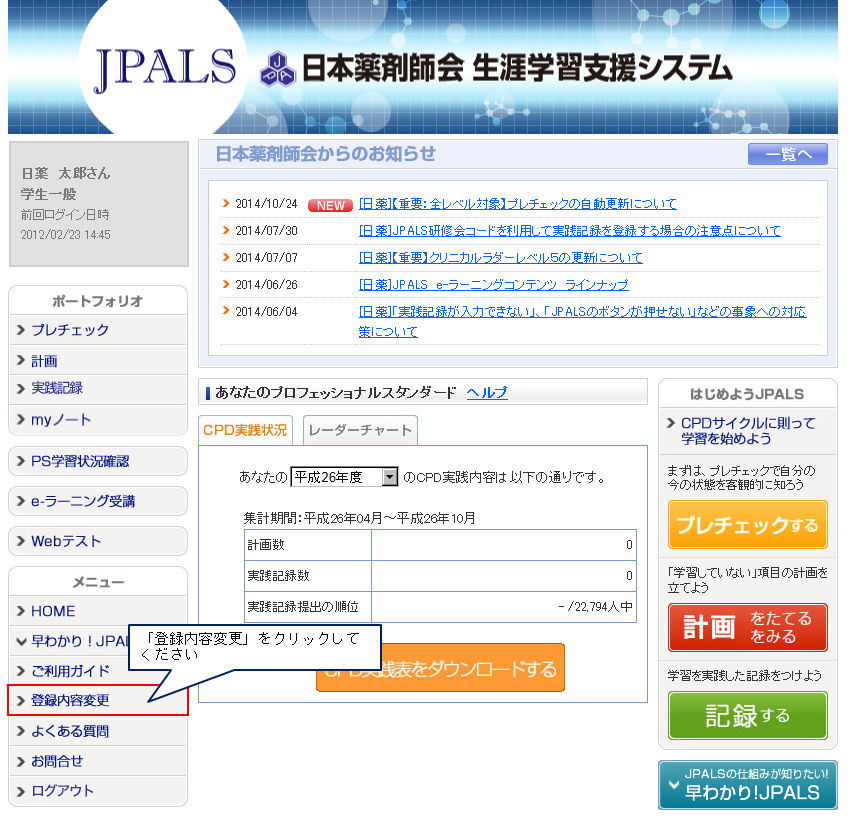Screen dimensions: 850x819
Task: Click the chevron icon next to プレチェック
Action: [x=21, y=330]
